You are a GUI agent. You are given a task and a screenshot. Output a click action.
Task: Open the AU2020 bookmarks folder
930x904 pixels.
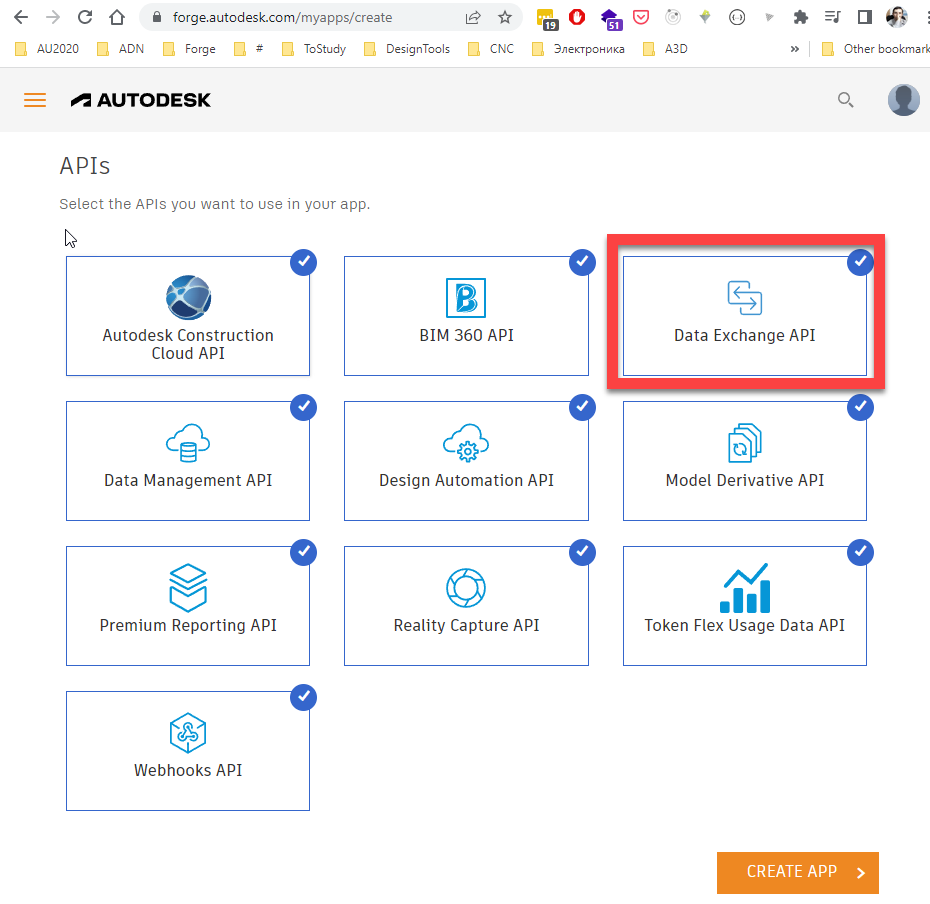pos(47,49)
